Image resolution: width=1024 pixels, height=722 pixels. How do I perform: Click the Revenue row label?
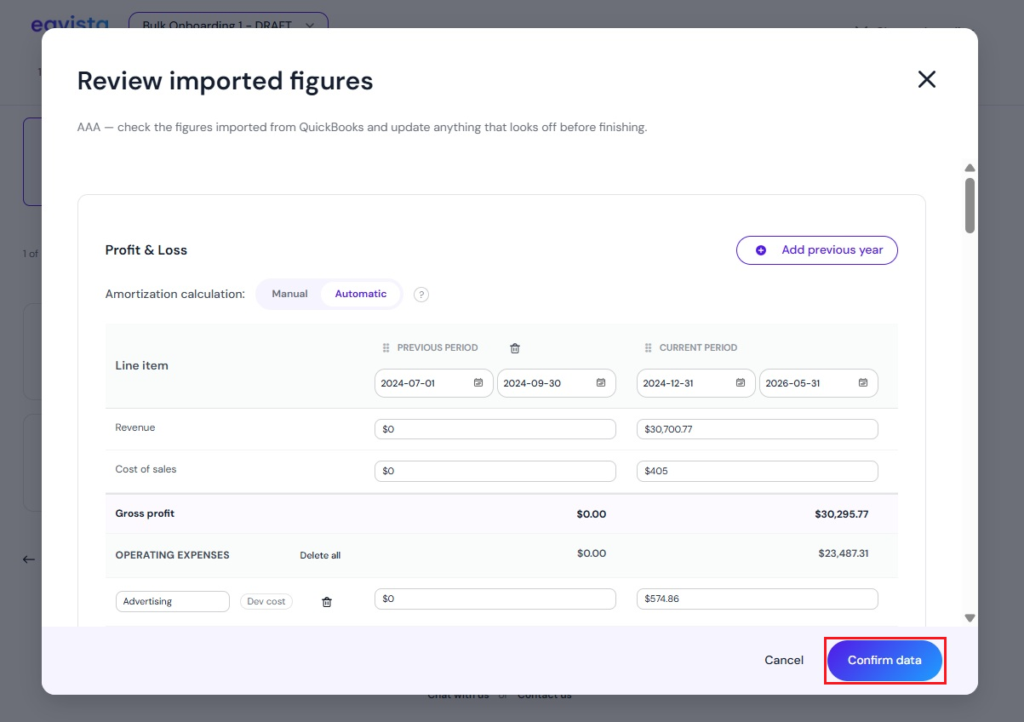[135, 428]
